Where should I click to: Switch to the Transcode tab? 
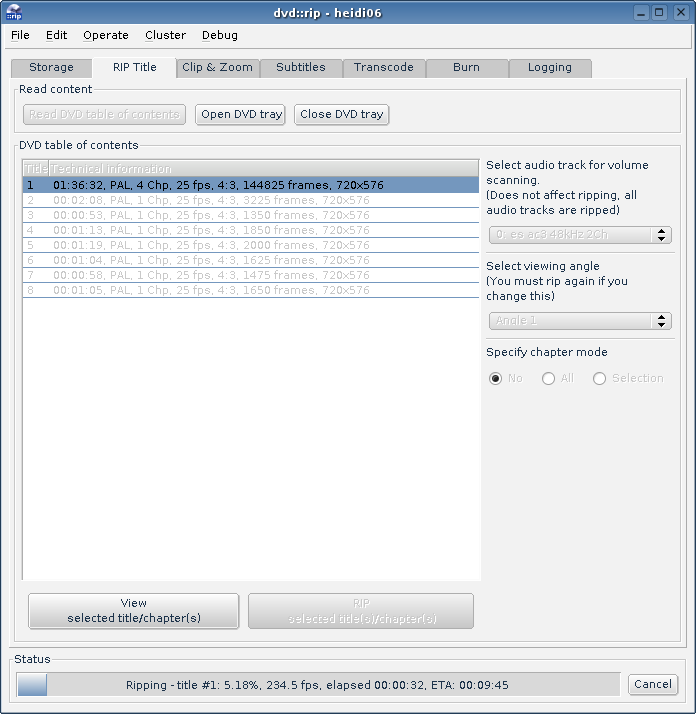click(x=384, y=67)
